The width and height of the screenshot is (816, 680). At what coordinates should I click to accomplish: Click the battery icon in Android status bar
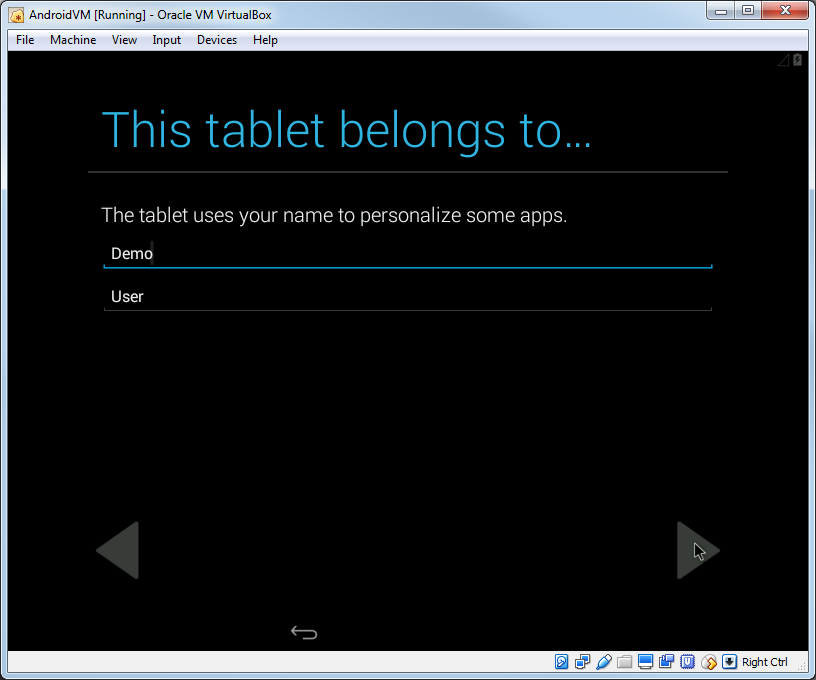pyautogui.click(x=797, y=60)
